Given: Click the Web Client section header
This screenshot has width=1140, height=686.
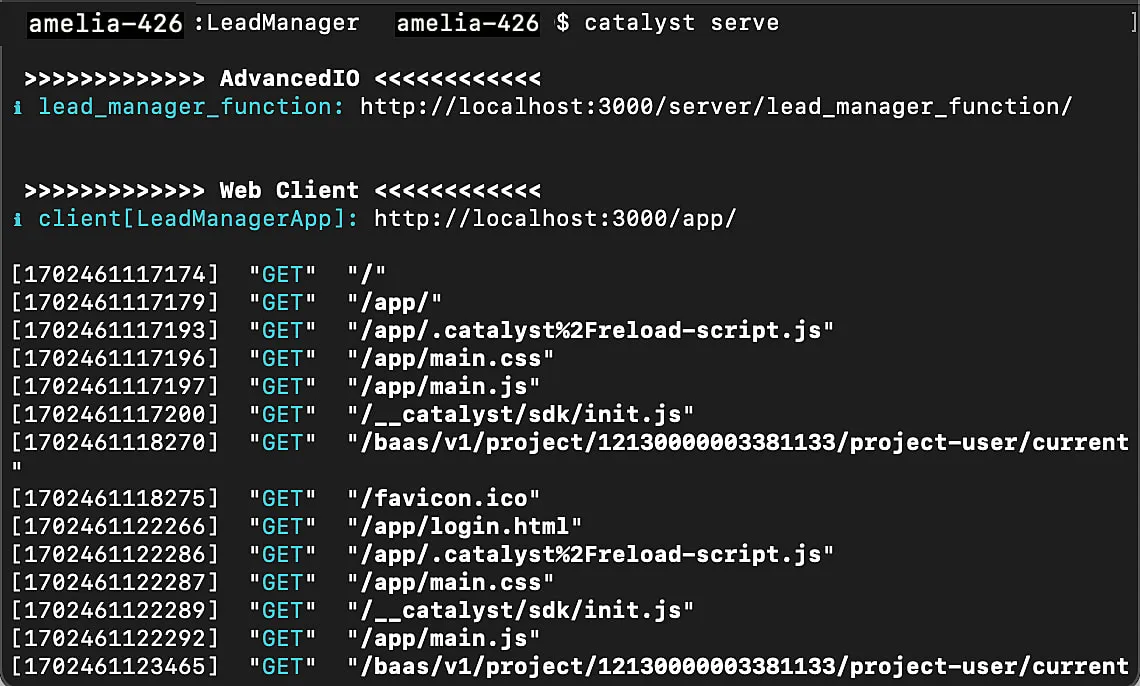Looking at the screenshot, I should point(289,190).
